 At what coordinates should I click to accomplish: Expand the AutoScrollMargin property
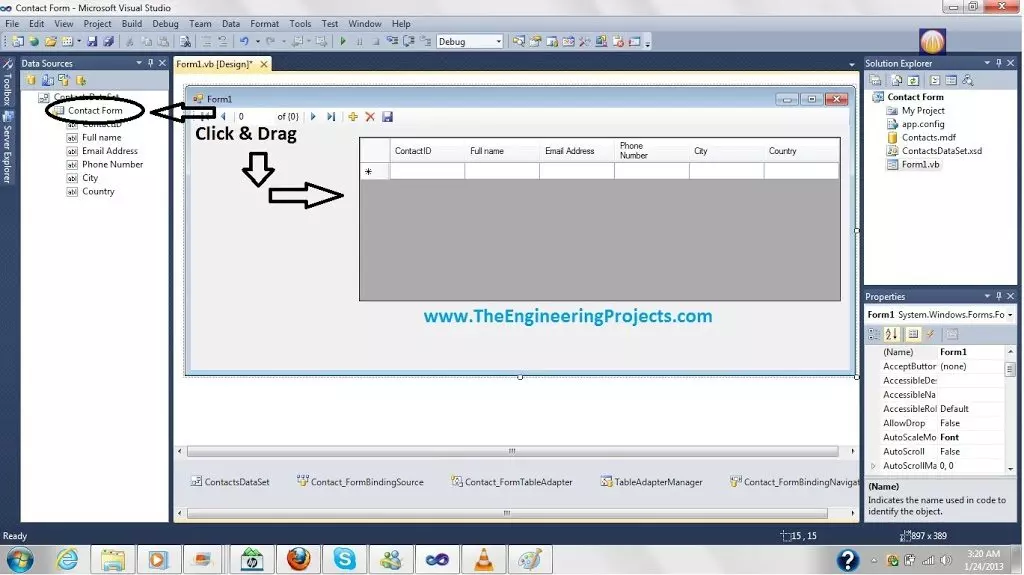coord(873,466)
